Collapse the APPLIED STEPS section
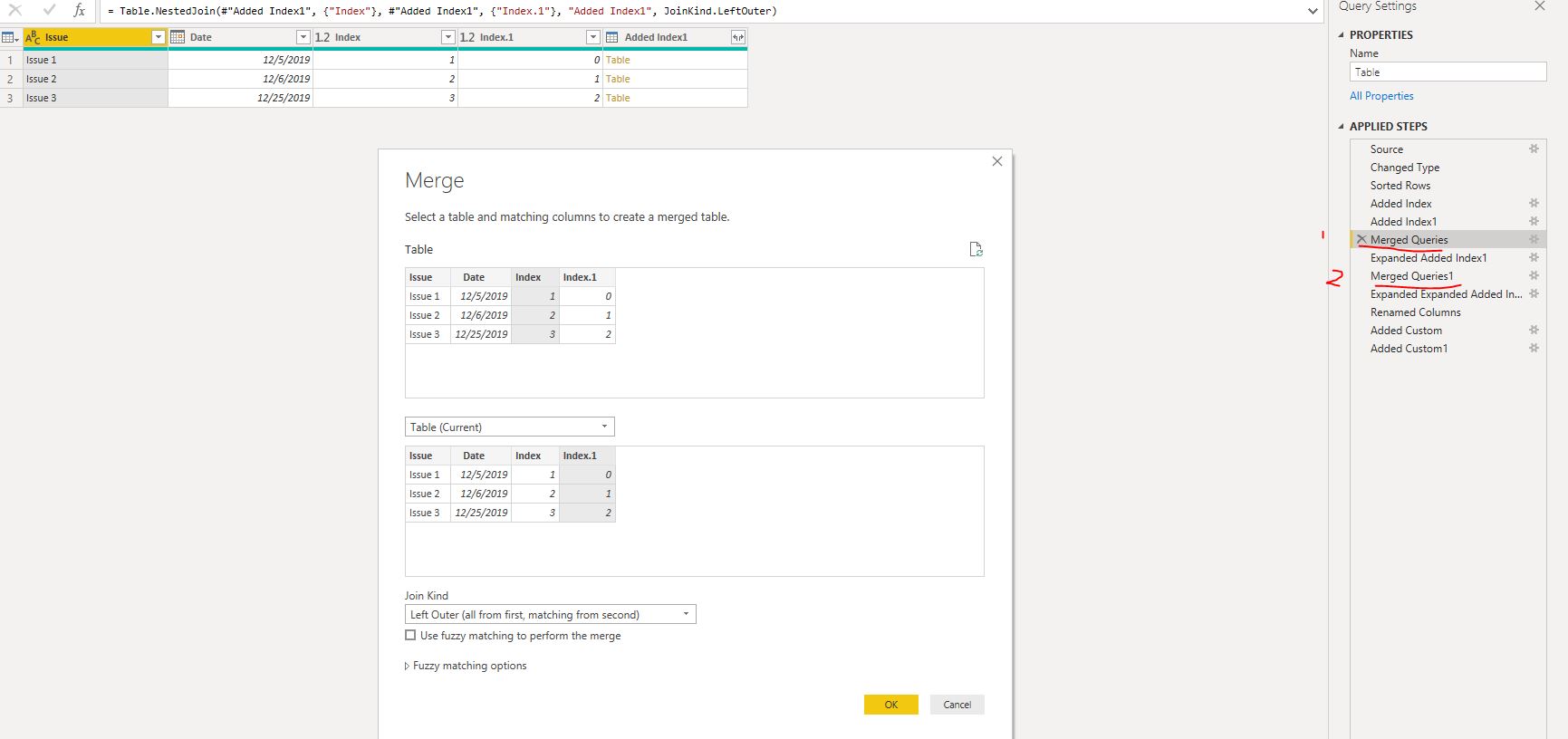This screenshot has height=739, width=1568. pos(1342,127)
